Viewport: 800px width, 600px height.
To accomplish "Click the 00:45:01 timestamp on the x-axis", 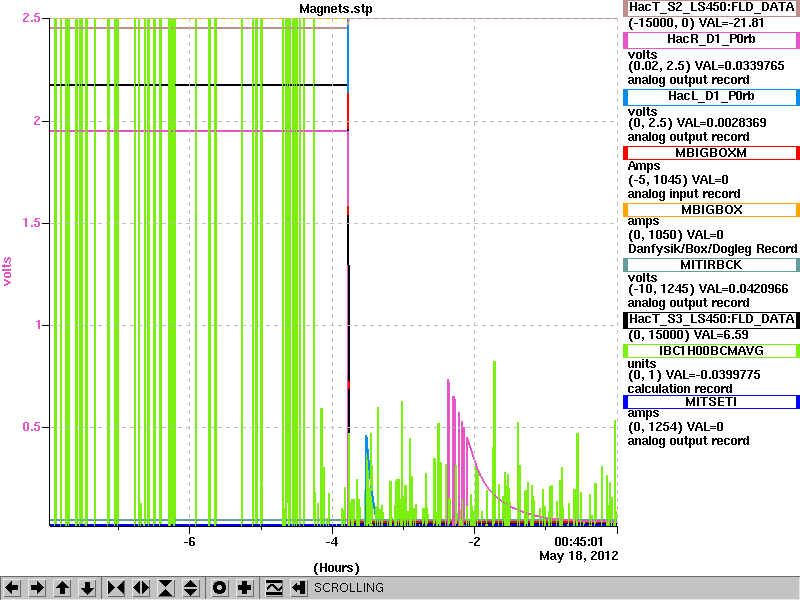I will (579, 541).
